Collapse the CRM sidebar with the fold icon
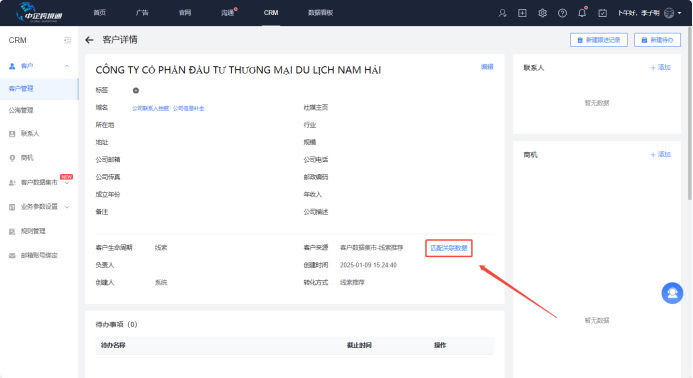The width and height of the screenshot is (693, 378). [68, 40]
